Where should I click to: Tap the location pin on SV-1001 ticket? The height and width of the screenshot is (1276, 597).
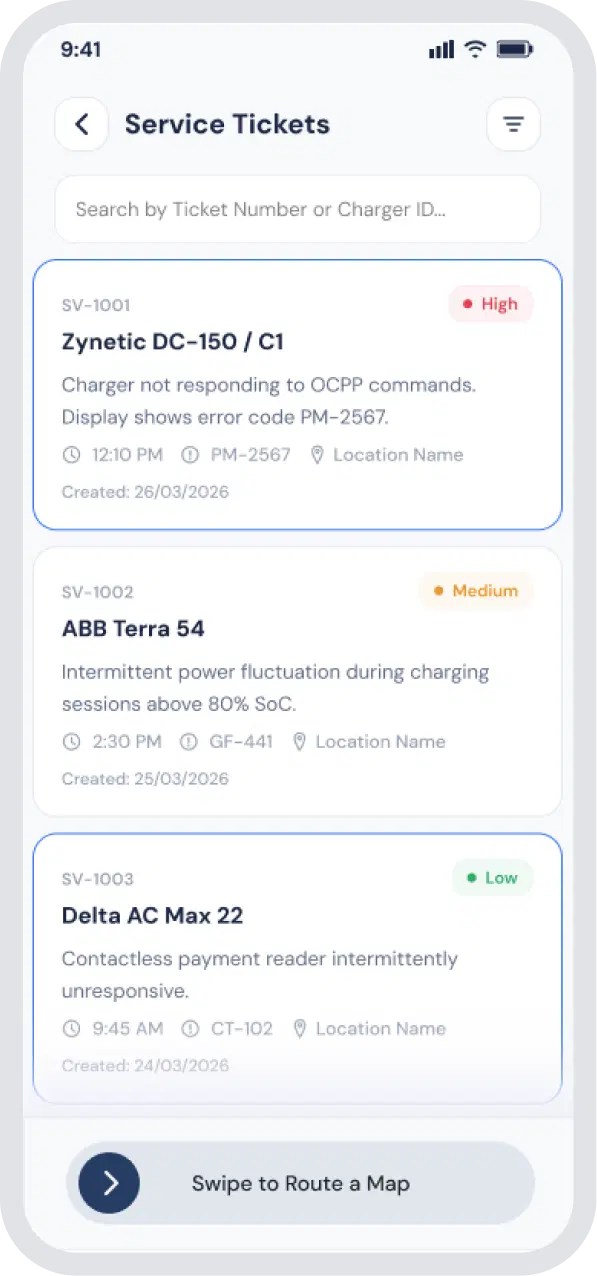click(x=317, y=455)
